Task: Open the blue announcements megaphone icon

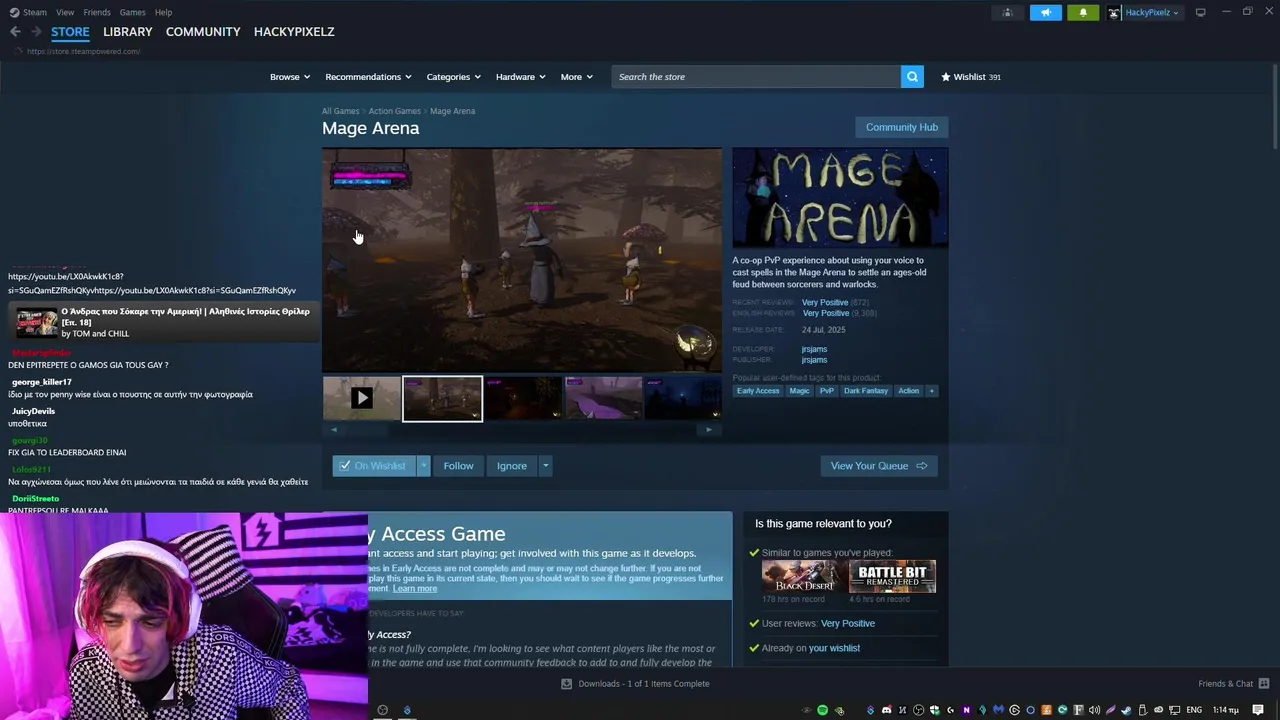Action: click(x=1045, y=13)
